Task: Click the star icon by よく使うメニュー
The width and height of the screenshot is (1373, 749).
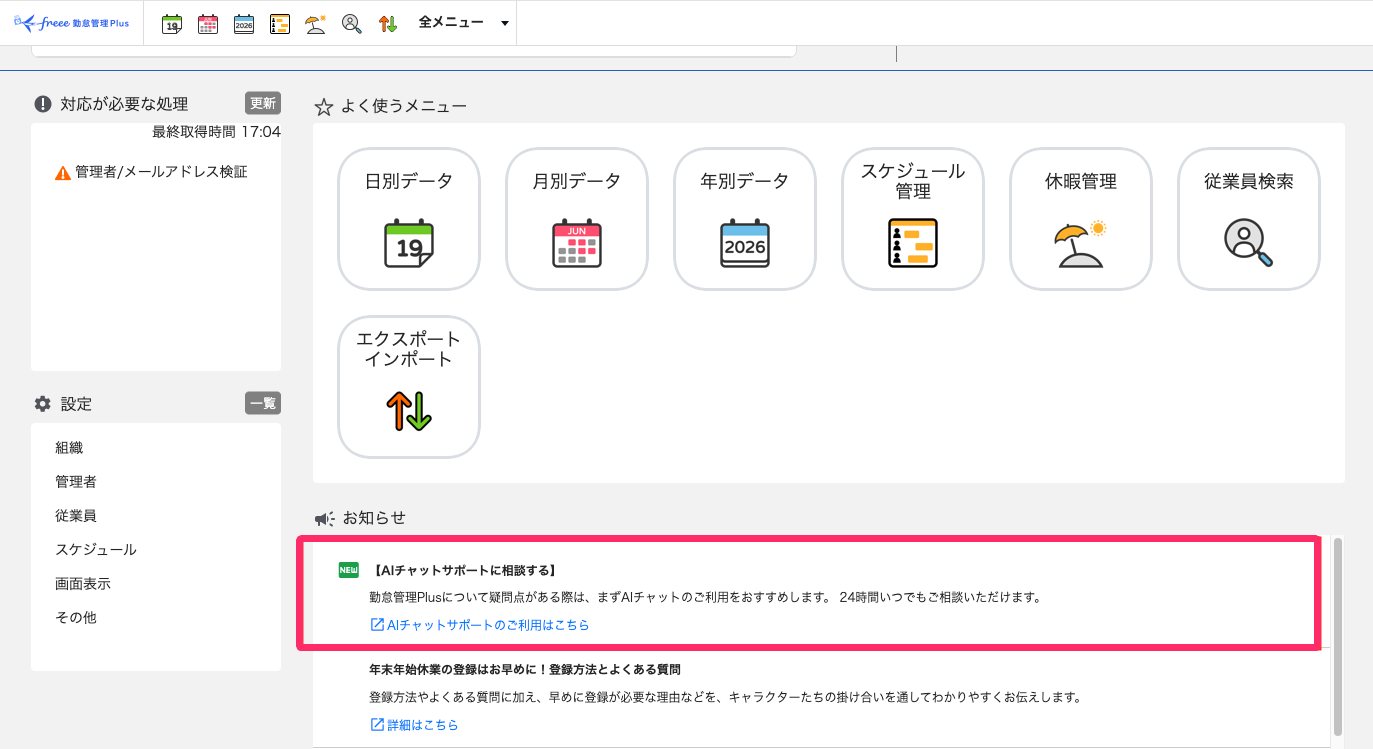Action: click(323, 106)
